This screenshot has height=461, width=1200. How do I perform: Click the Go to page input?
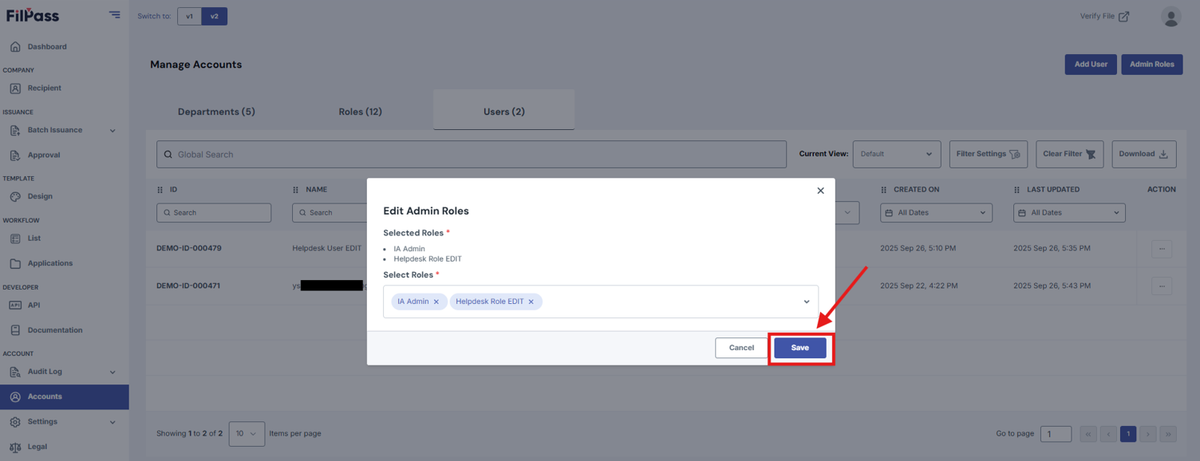click(1055, 434)
